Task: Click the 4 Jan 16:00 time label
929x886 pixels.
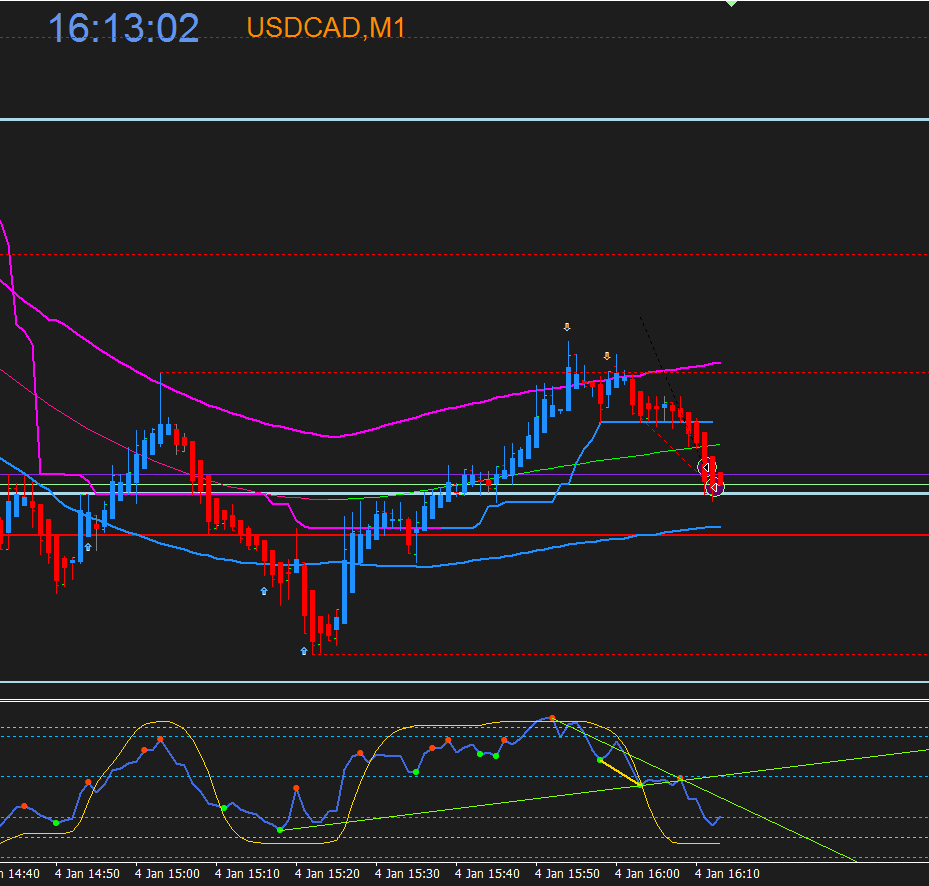Action: (647, 874)
